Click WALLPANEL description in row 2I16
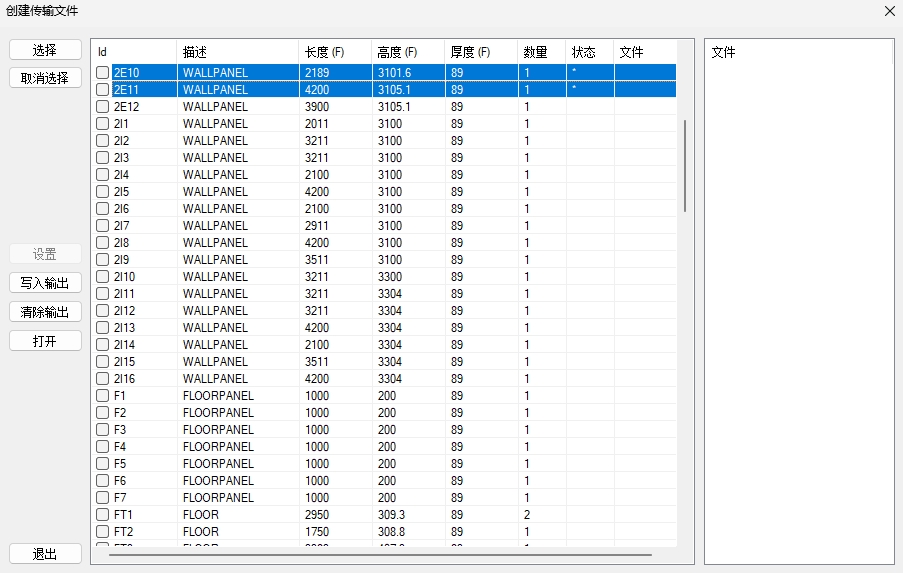 215,378
